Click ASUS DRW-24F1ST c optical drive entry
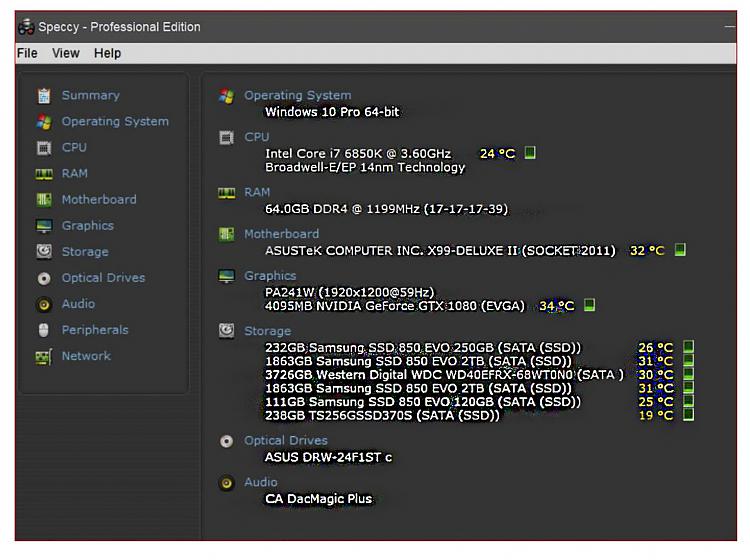The height and width of the screenshot is (560, 750). click(329, 457)
